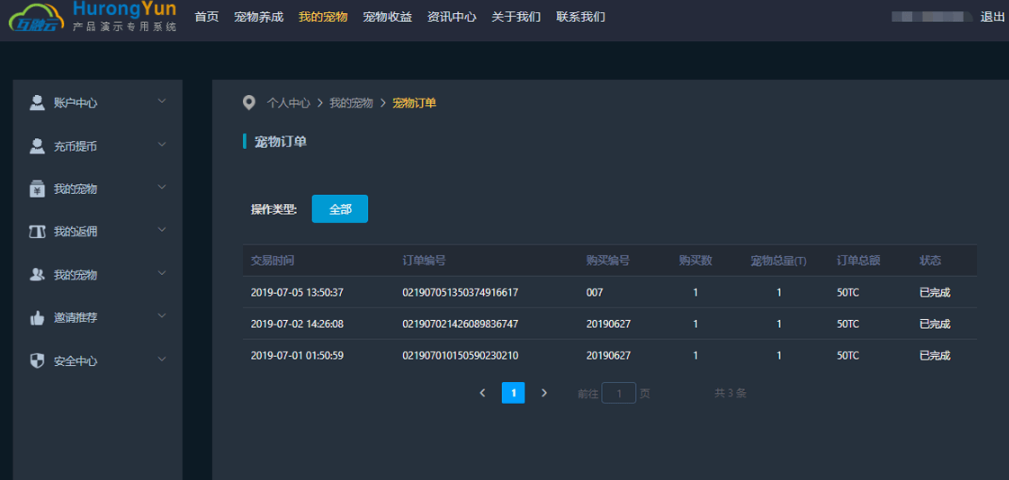Click the 购买编号 column header
This screenshot has width=1009, height=480.
point(607,261)
